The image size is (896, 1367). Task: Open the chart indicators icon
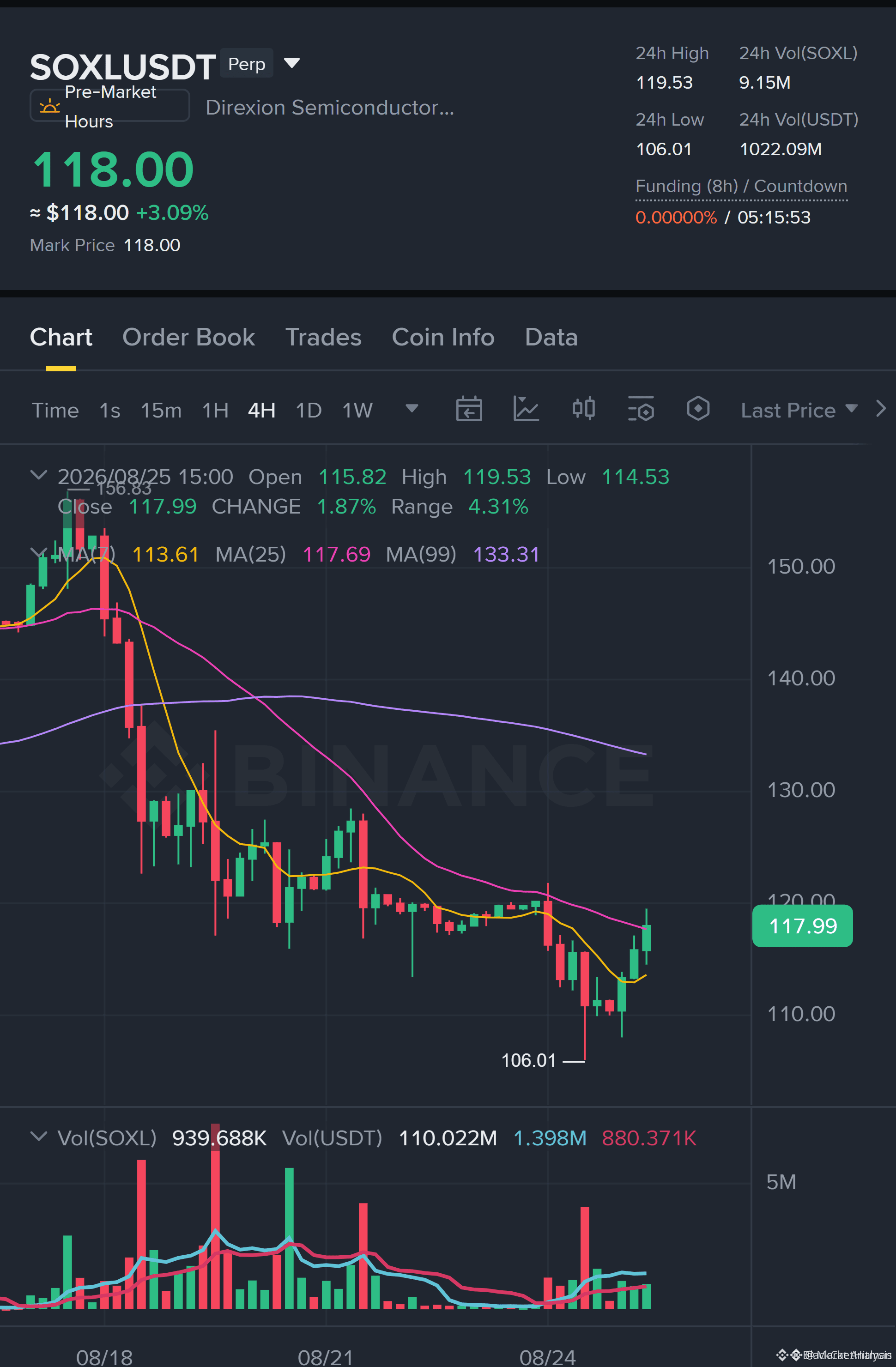tap(526, 409)
